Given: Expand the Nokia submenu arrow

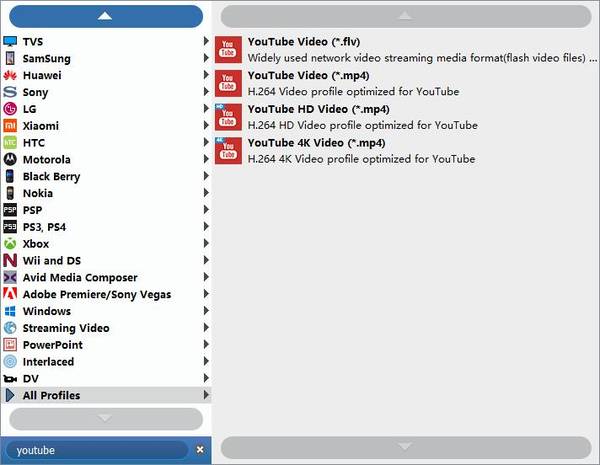Looking at the screenshot, I should click(x=206, y=193).
